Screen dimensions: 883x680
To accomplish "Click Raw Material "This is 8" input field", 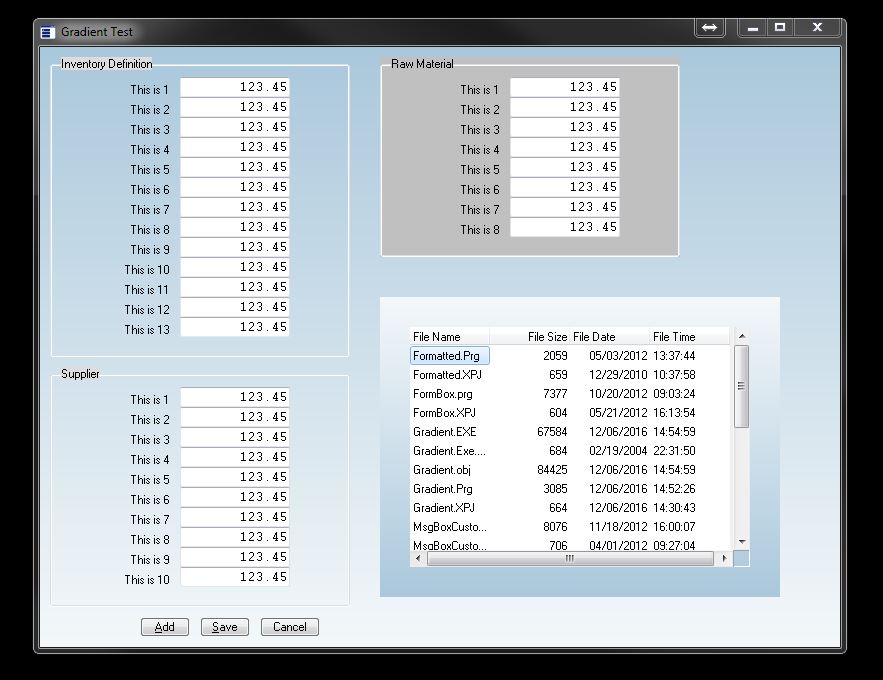I will point(565,227).
